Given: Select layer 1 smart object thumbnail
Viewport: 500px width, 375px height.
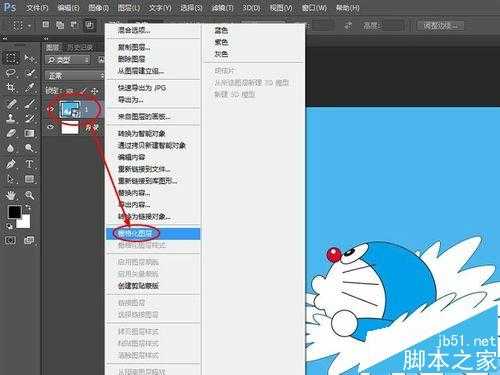Looking at the screenshot, I should click(x=70, y=109).
